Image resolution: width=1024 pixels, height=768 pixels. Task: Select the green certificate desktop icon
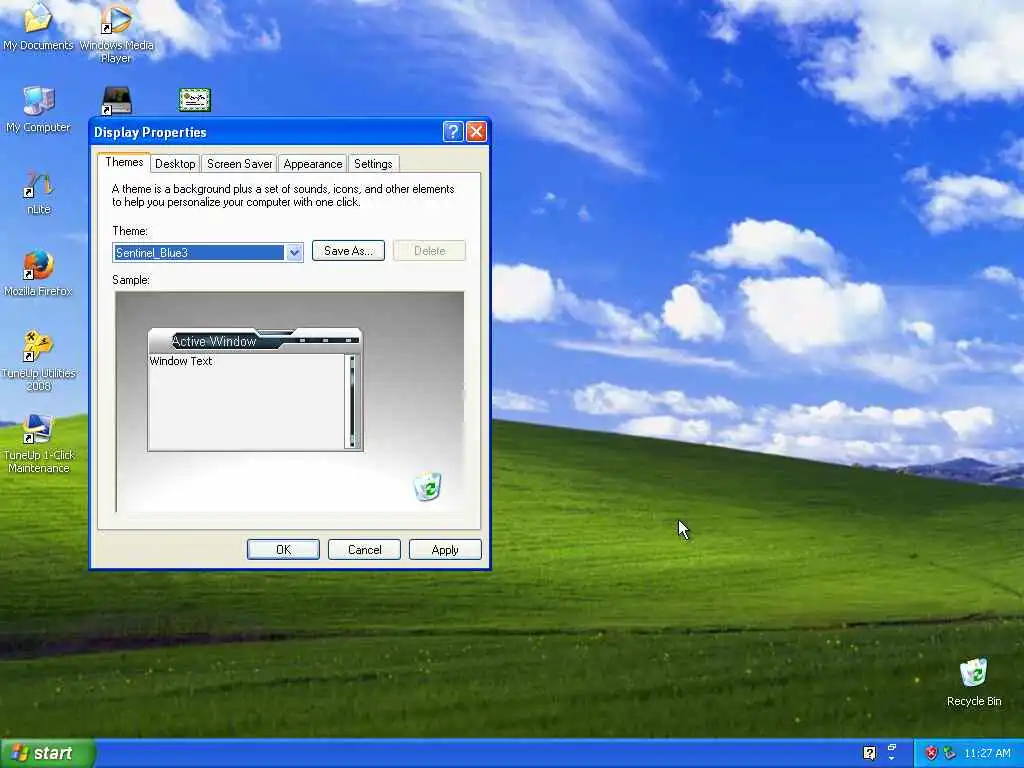(x=195, y=100)
